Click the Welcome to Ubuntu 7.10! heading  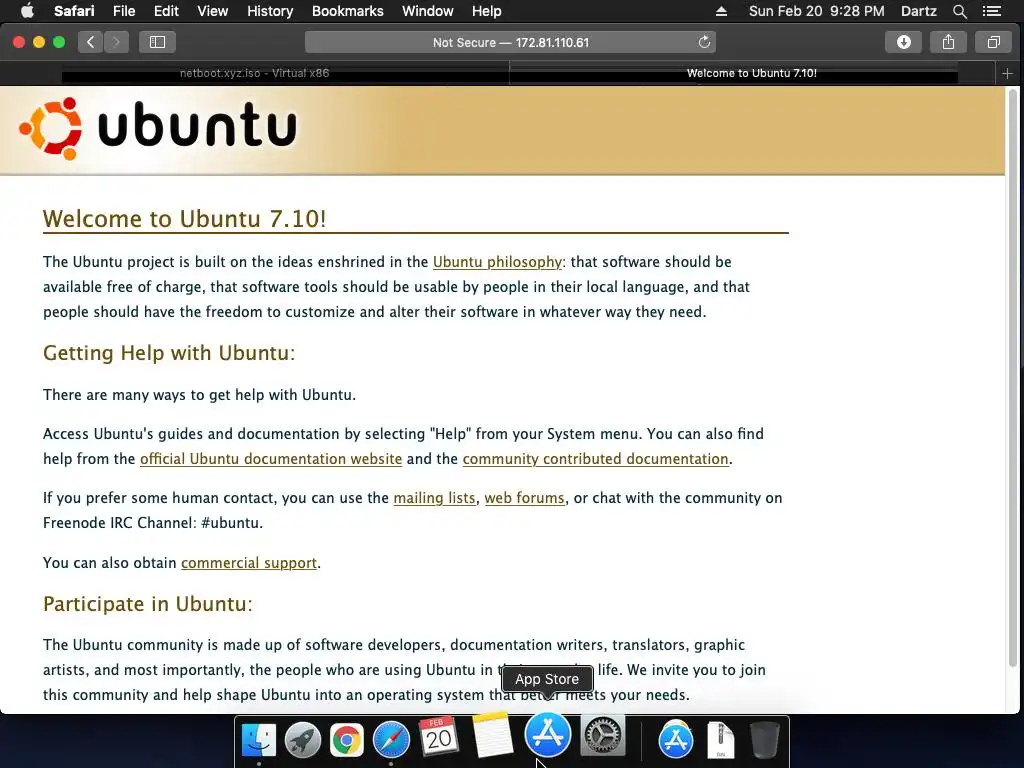[x=184, y=218]
